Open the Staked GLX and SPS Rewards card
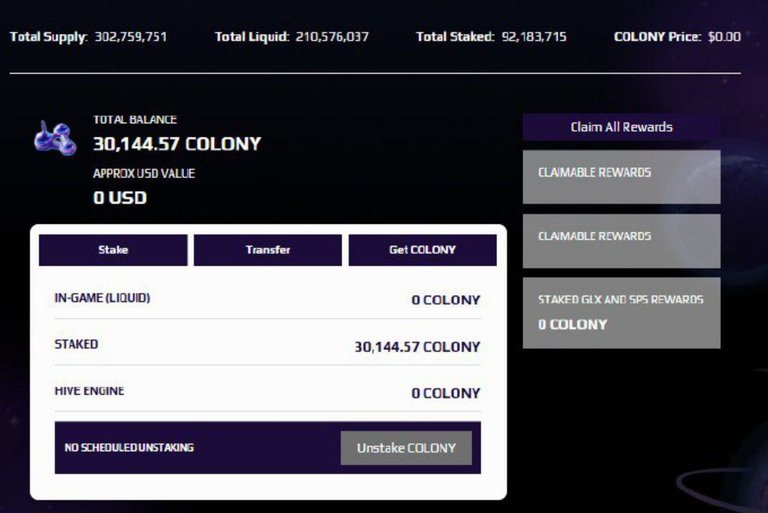Viewport: 768px width, 513px height. pos(622,313)
